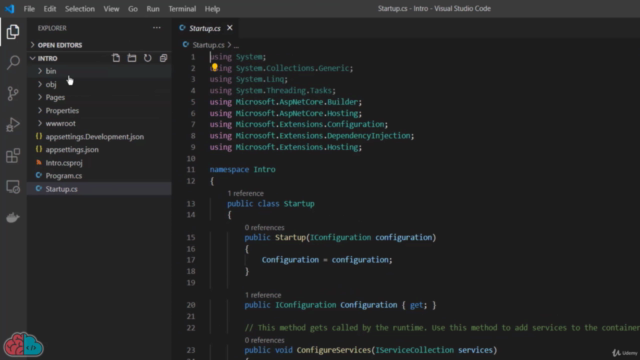Viewport: 640px width, 360px height.
Task: Open the View menu
Action: pos(111,9)
